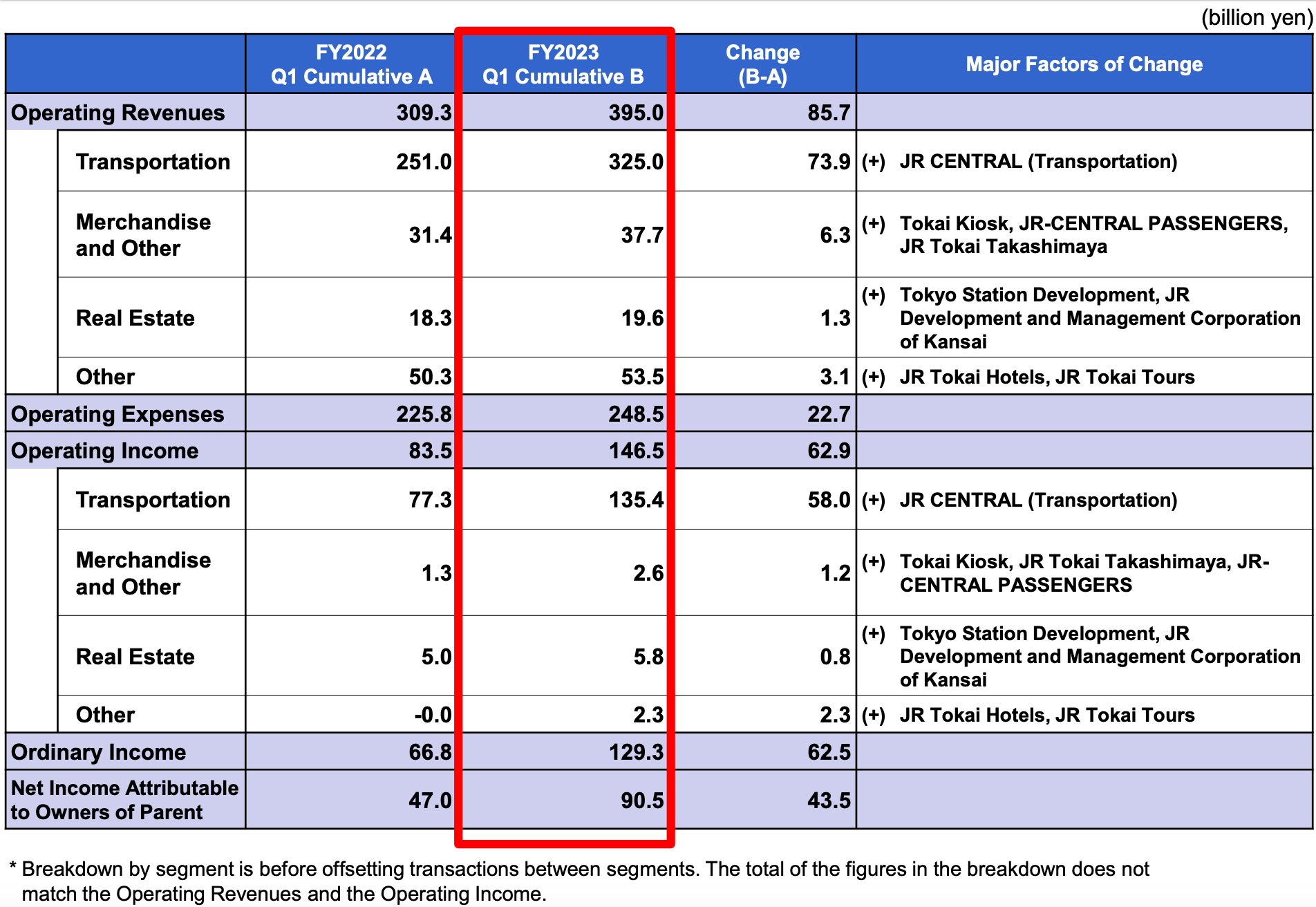Select the value 325.0 in Transportation revenues
The image size is (1316, 907).
tap(636, 162)
